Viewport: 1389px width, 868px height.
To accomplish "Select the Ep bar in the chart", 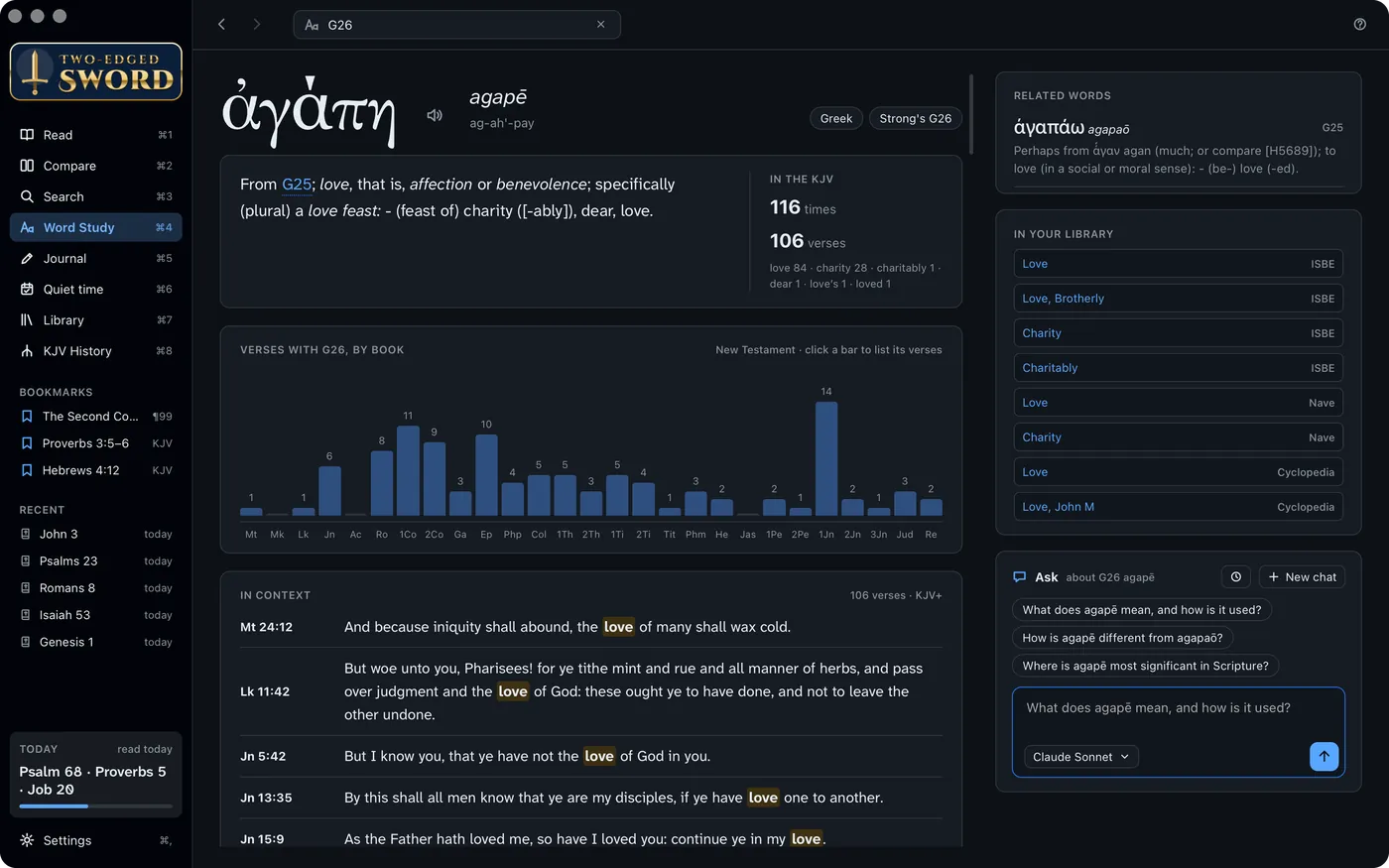I will (486, 475).
